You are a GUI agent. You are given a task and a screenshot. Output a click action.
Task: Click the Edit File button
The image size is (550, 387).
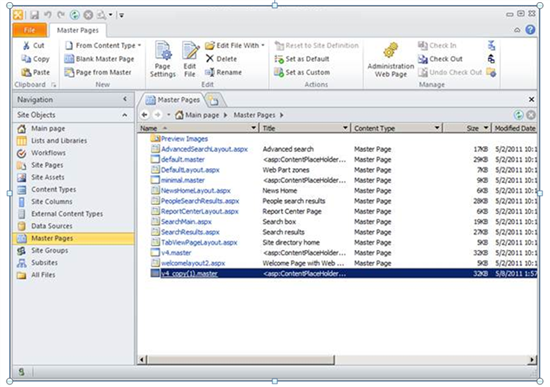coord(190,59)
